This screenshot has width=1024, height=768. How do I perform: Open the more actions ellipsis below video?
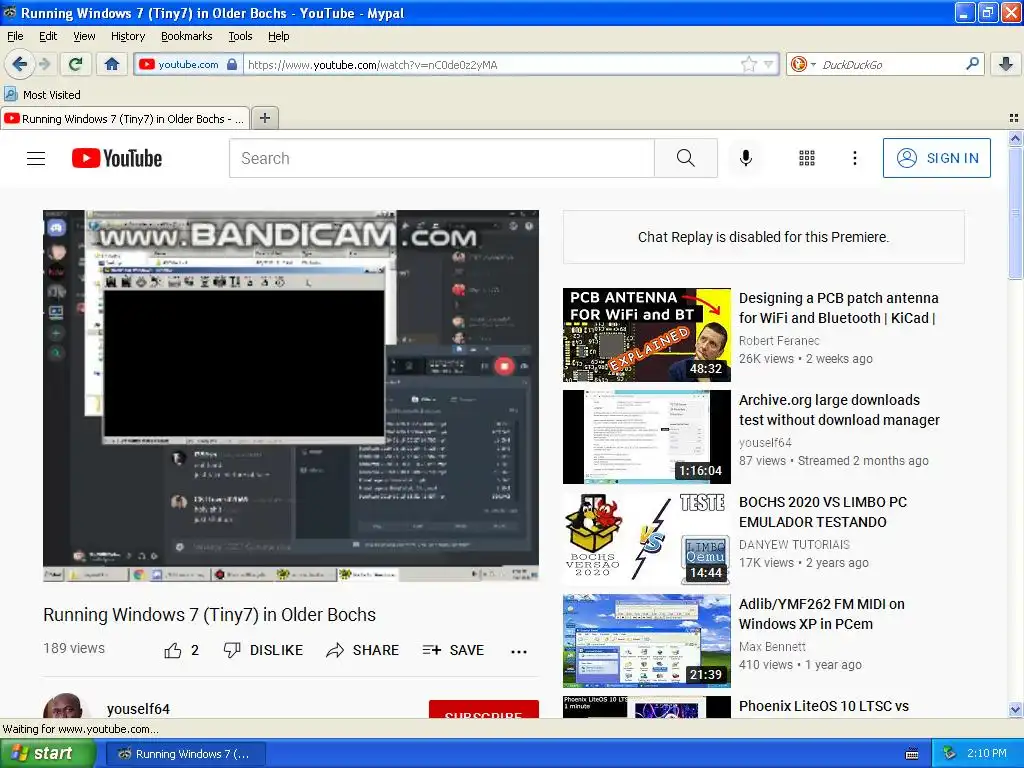[x=519, y=651]
